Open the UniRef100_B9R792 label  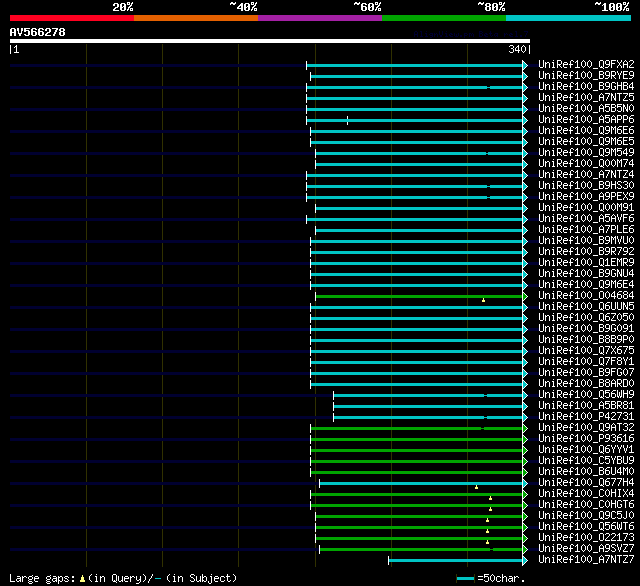click(586, 252)
